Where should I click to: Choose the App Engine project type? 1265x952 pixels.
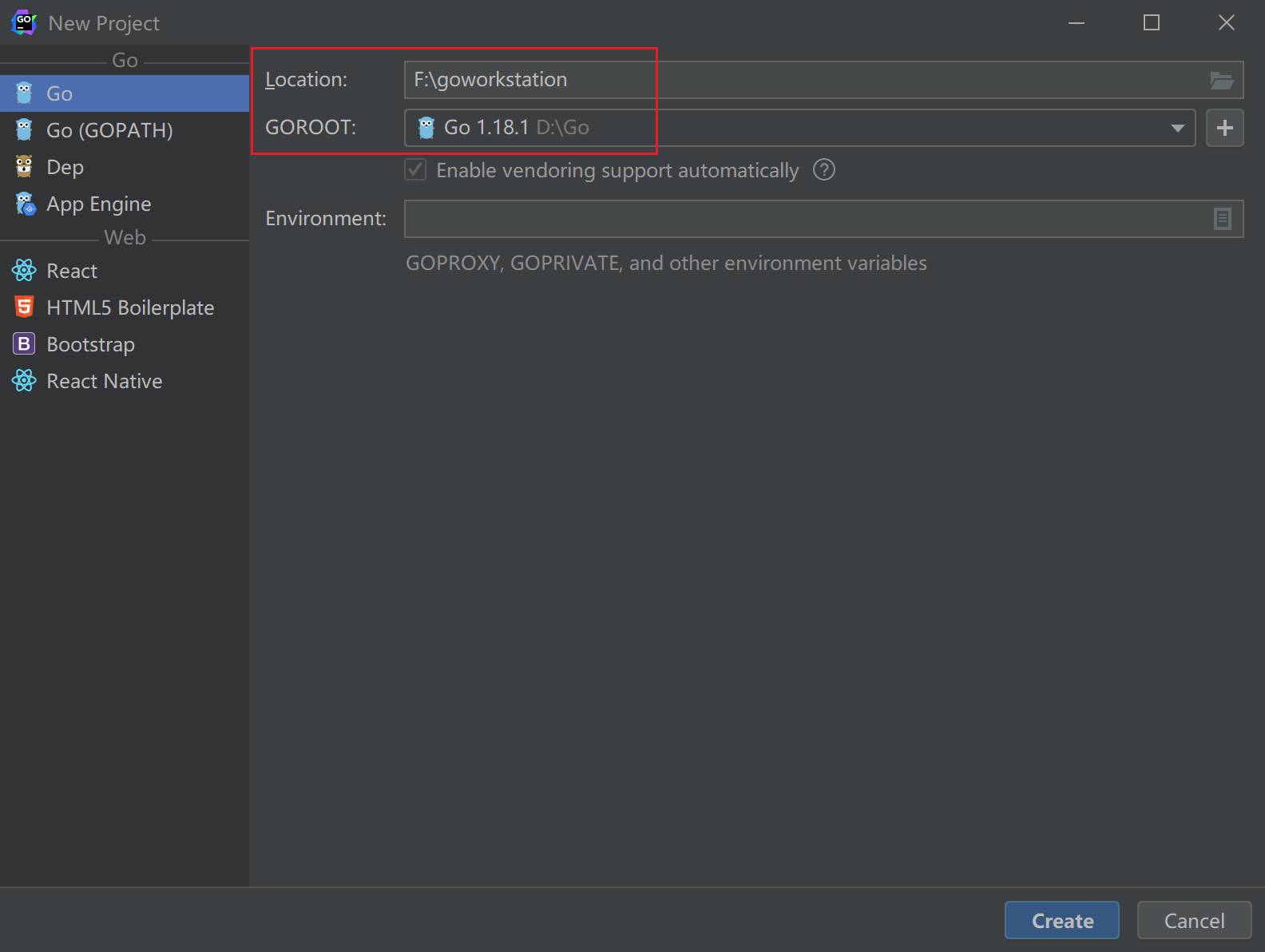coord(125,204)
